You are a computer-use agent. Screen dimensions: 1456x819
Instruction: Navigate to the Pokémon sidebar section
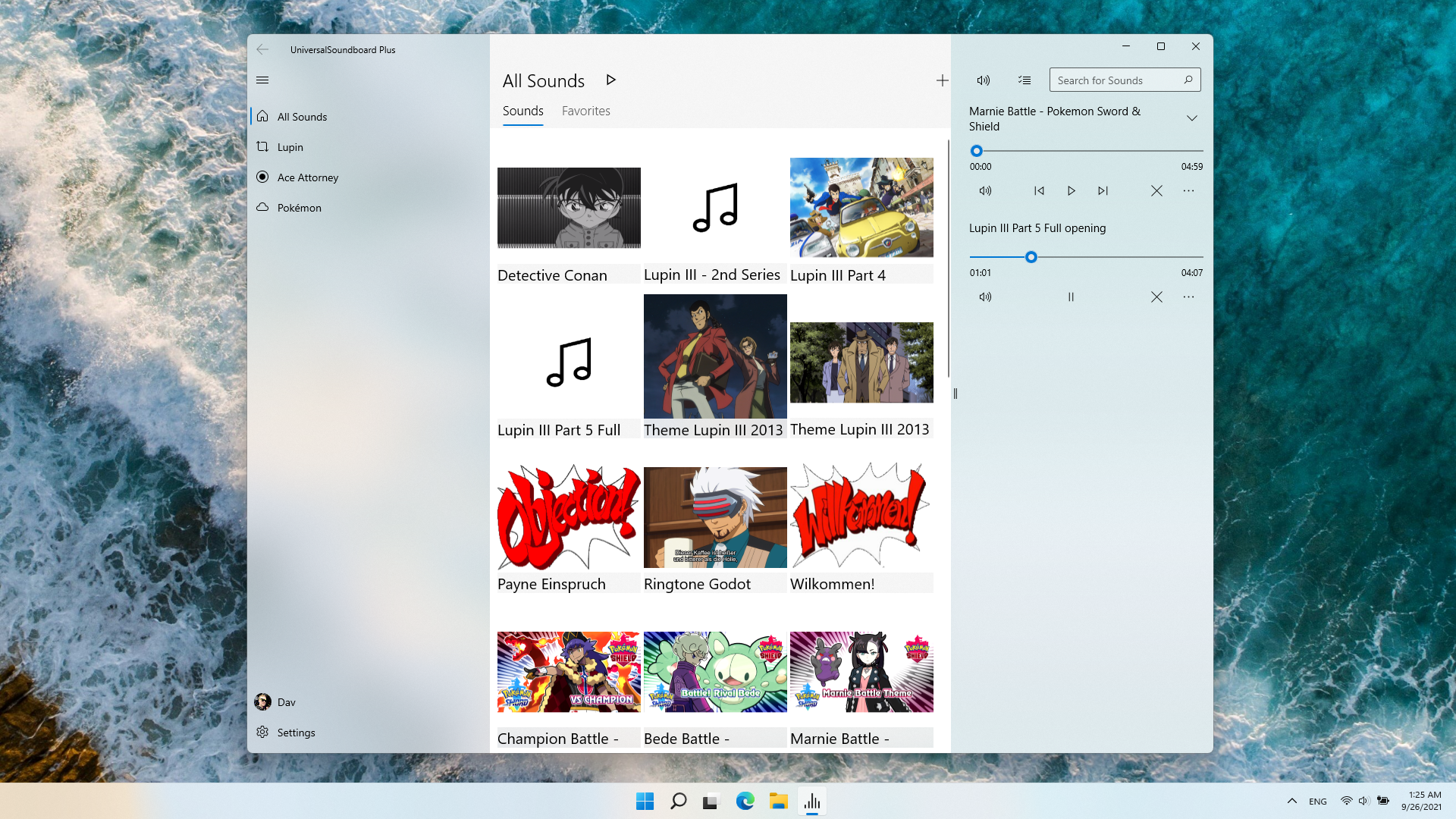click(x=299, y=207)
